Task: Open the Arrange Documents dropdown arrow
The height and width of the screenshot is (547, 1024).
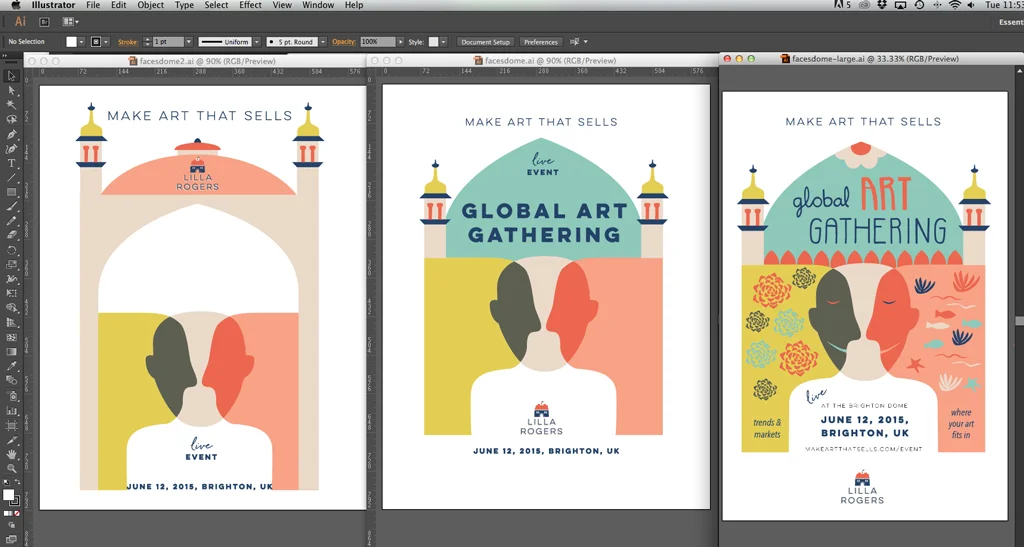Action: (x=76, y=22)
